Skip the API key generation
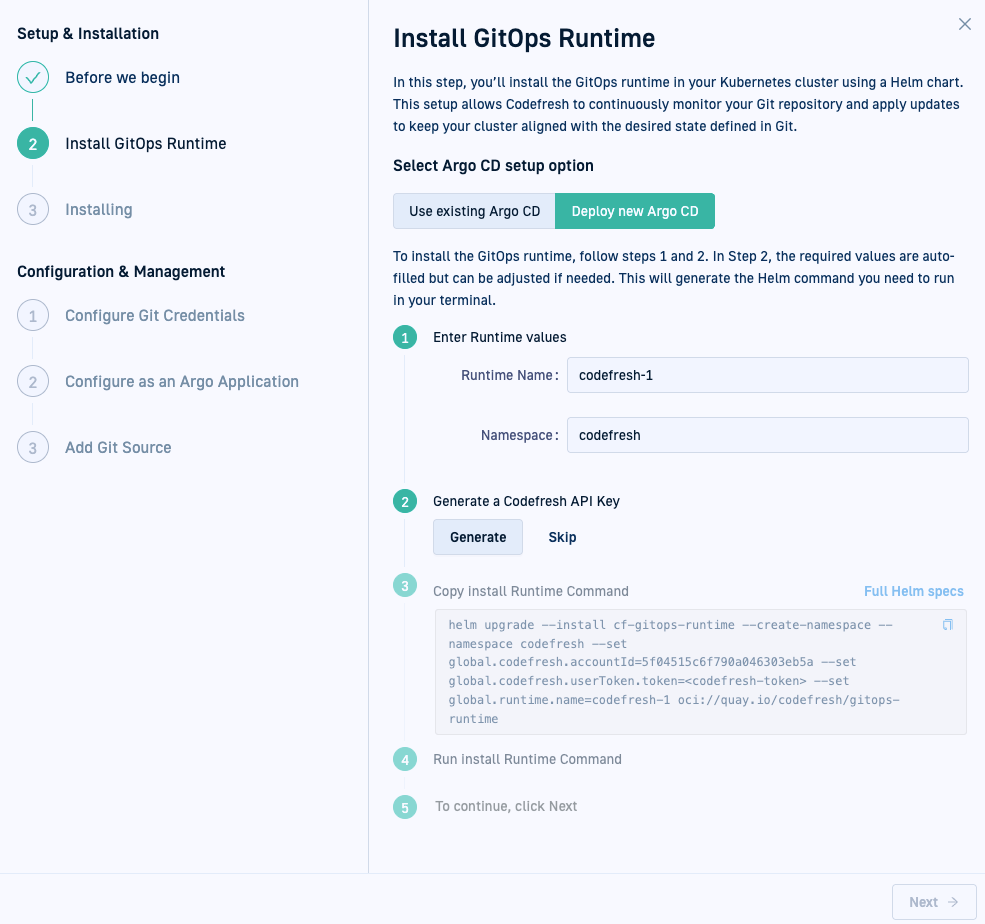This screenshot has width=985, height=924. [562, 537]
